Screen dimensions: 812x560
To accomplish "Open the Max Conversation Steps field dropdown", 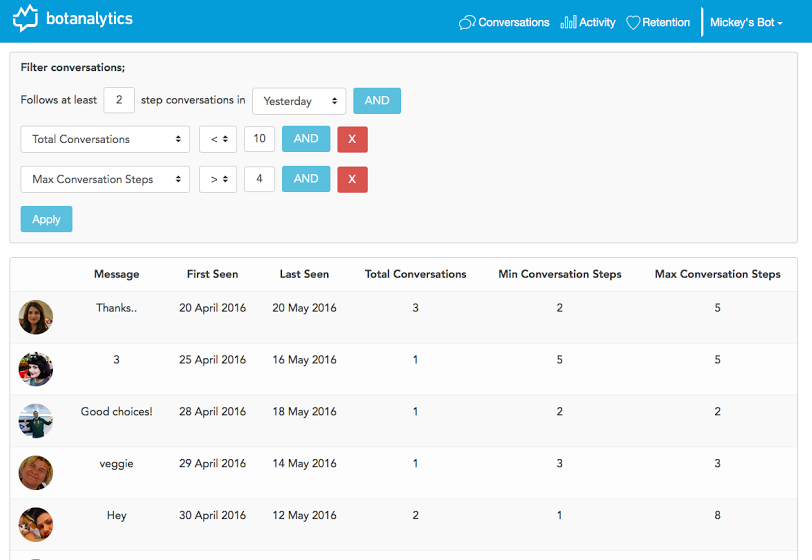I will 105,179.
